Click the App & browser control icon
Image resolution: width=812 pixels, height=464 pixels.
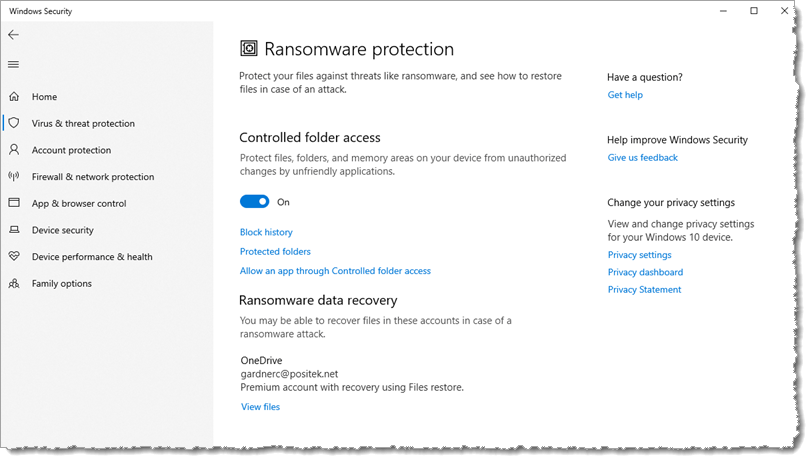14,203
